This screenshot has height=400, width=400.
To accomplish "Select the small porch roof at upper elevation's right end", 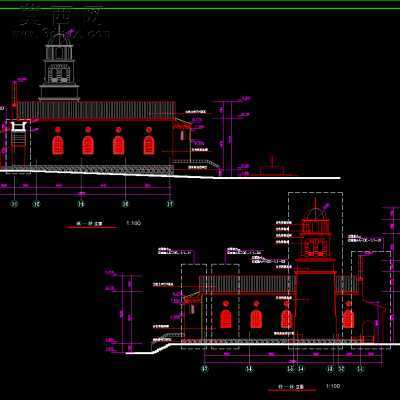I will point(182,123).
